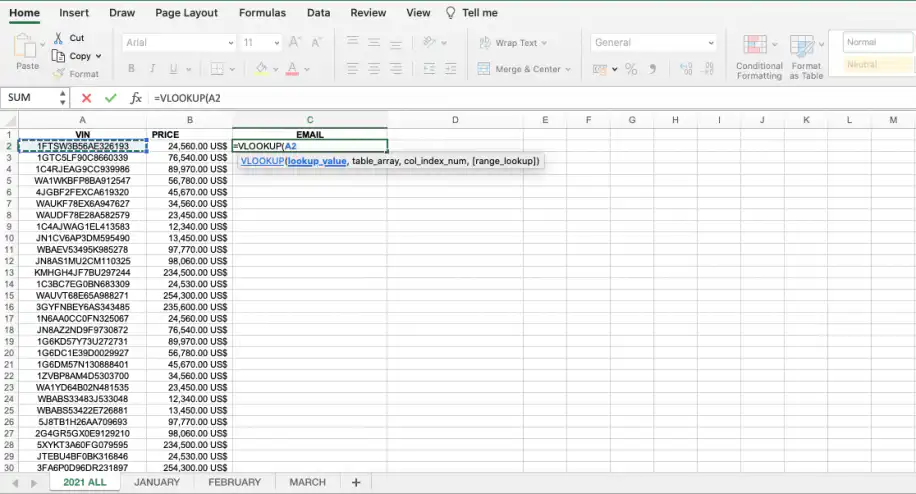Screen dimensions: 916x494
Task: Increase font size with the large A icon
Action: (294, 42)
